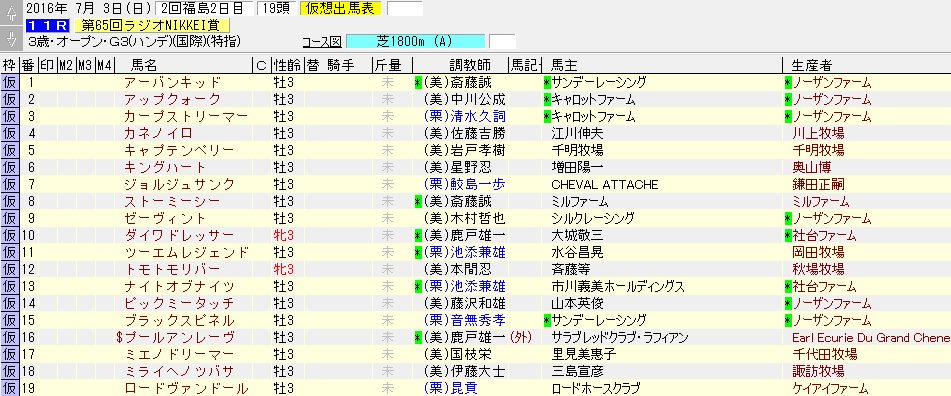Select trainer (栗)清水久詞 link
Viewport: 951px width, 396px height.
click(465, 116)
